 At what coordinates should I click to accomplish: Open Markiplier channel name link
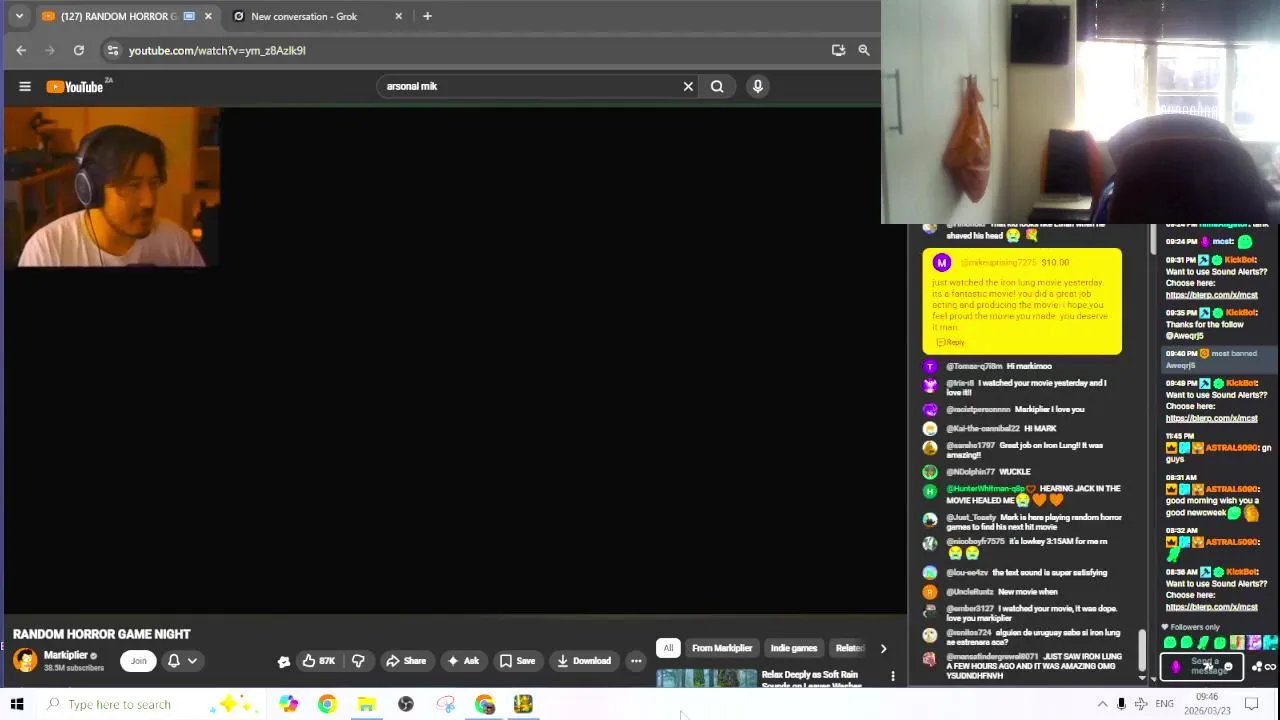pyautogui.click(x=66, y=655)
